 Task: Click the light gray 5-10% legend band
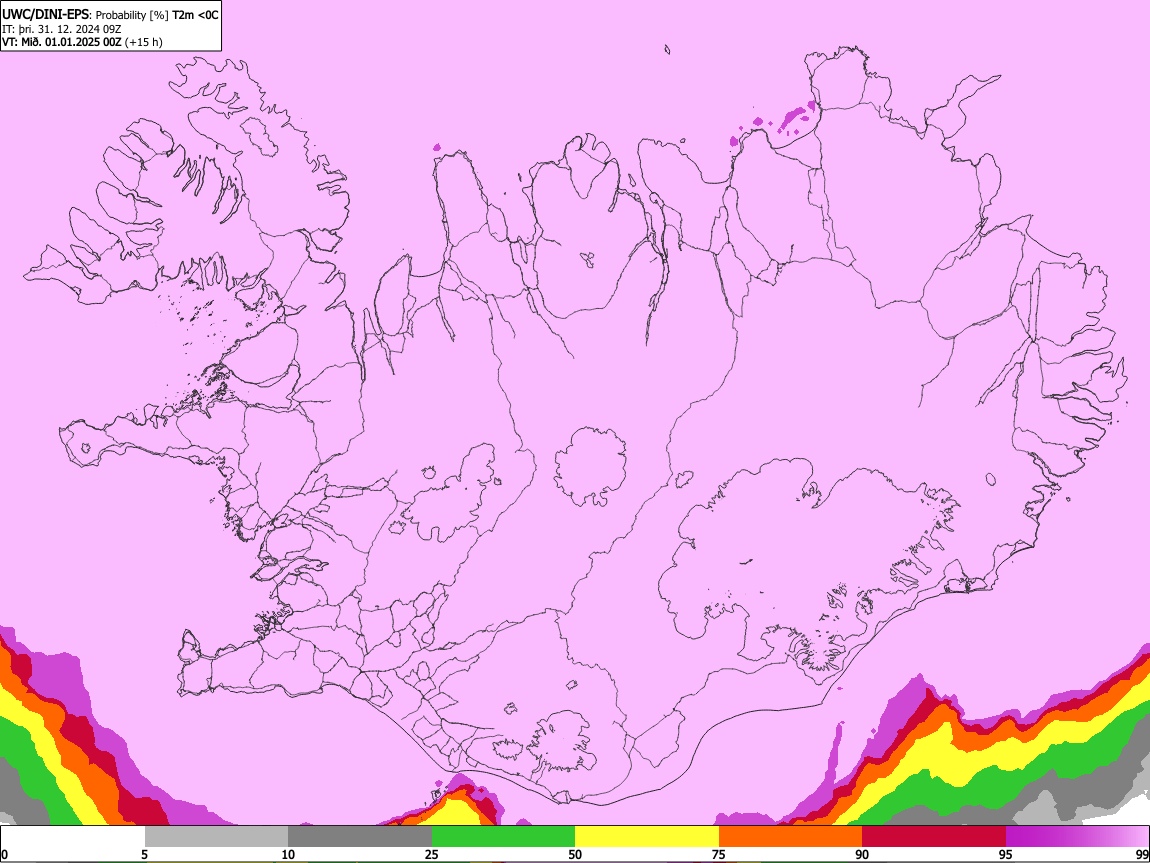tap(216, 836)
